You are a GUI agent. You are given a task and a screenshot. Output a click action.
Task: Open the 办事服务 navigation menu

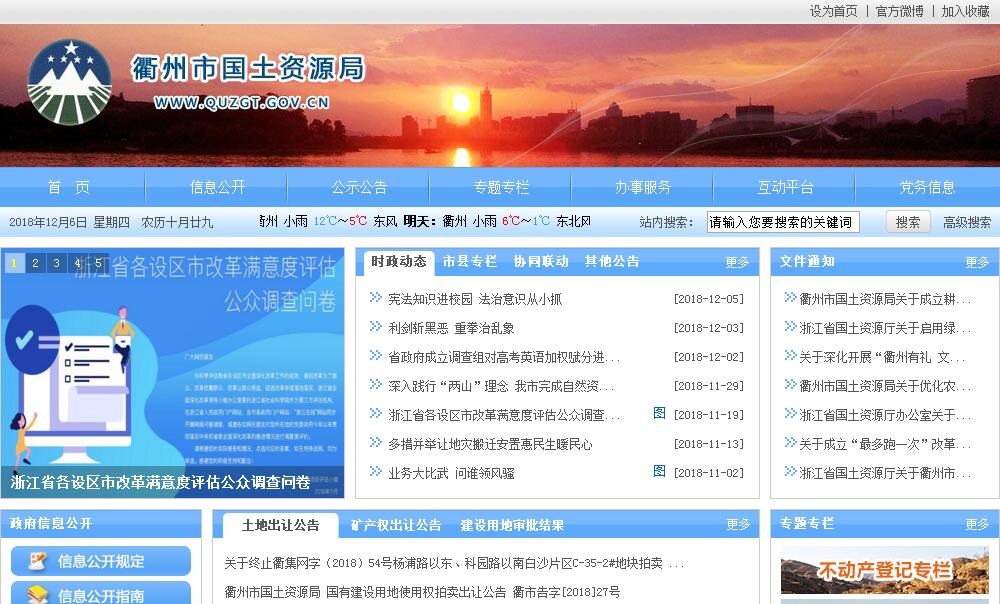(642, 187)
